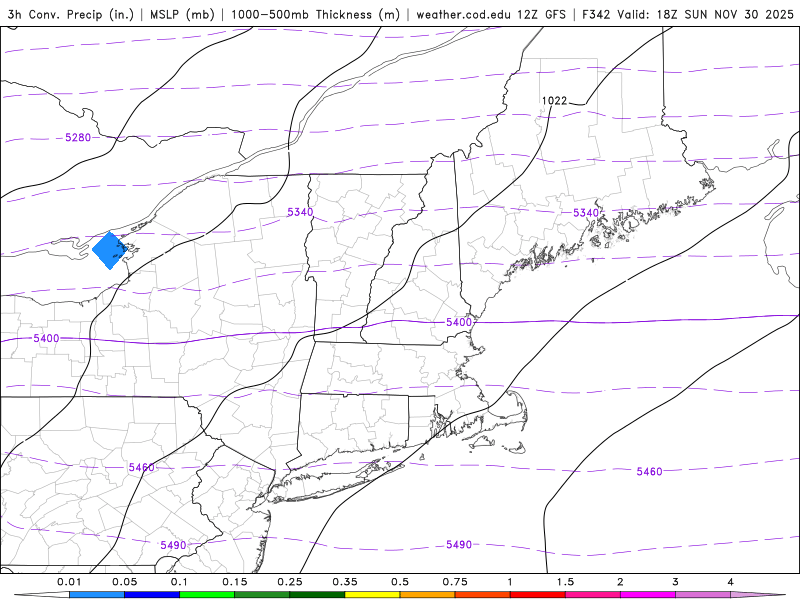Click the orange 0.5–0.75 legend swatch
The width and height of the screenshot is (800, 600).
428,595
